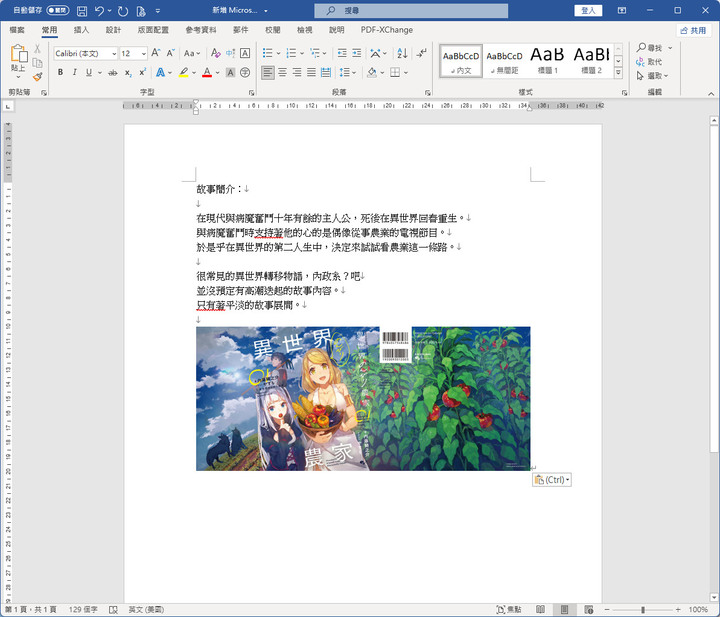Viewport: 720px width, 617px height.
Task: Apply yellow text highlight color
Action: 184,73
